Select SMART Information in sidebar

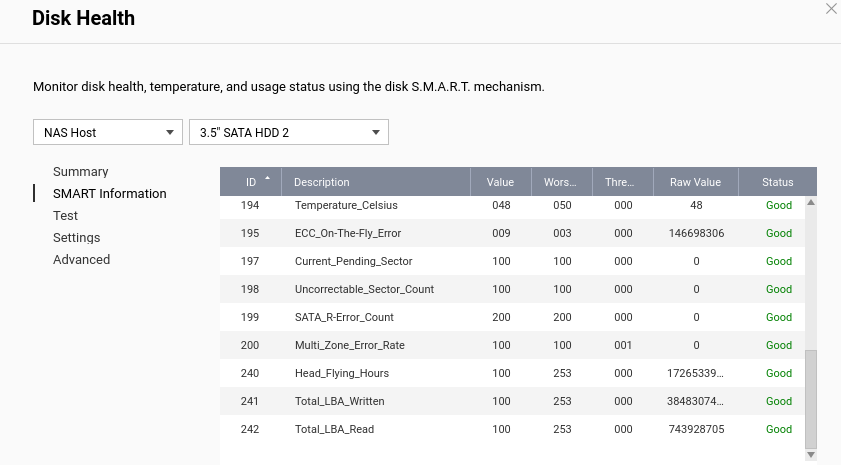pyautogui.click(x=109, y=194)
